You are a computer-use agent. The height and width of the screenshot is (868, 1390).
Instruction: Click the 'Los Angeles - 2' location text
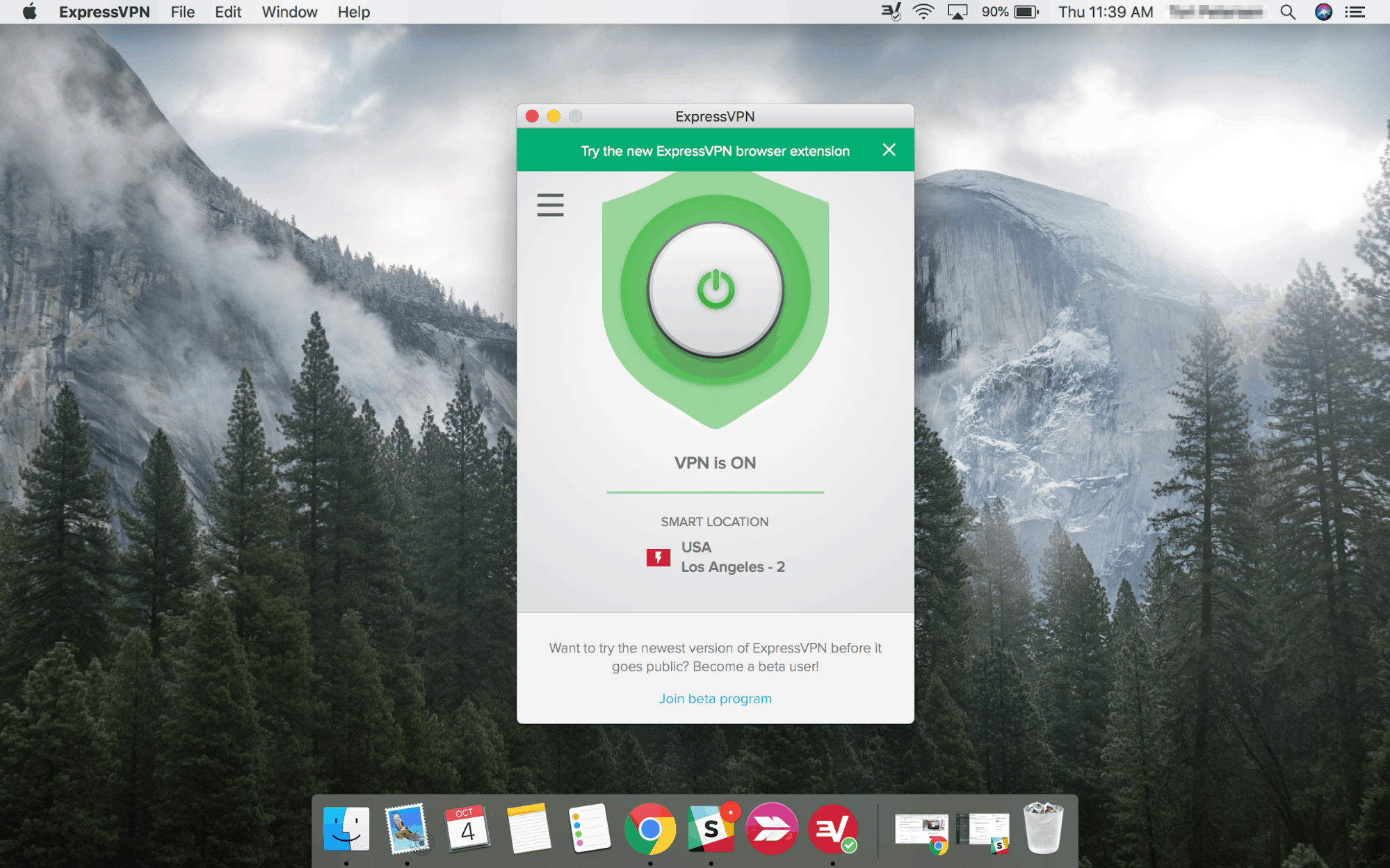pos(733,567)
